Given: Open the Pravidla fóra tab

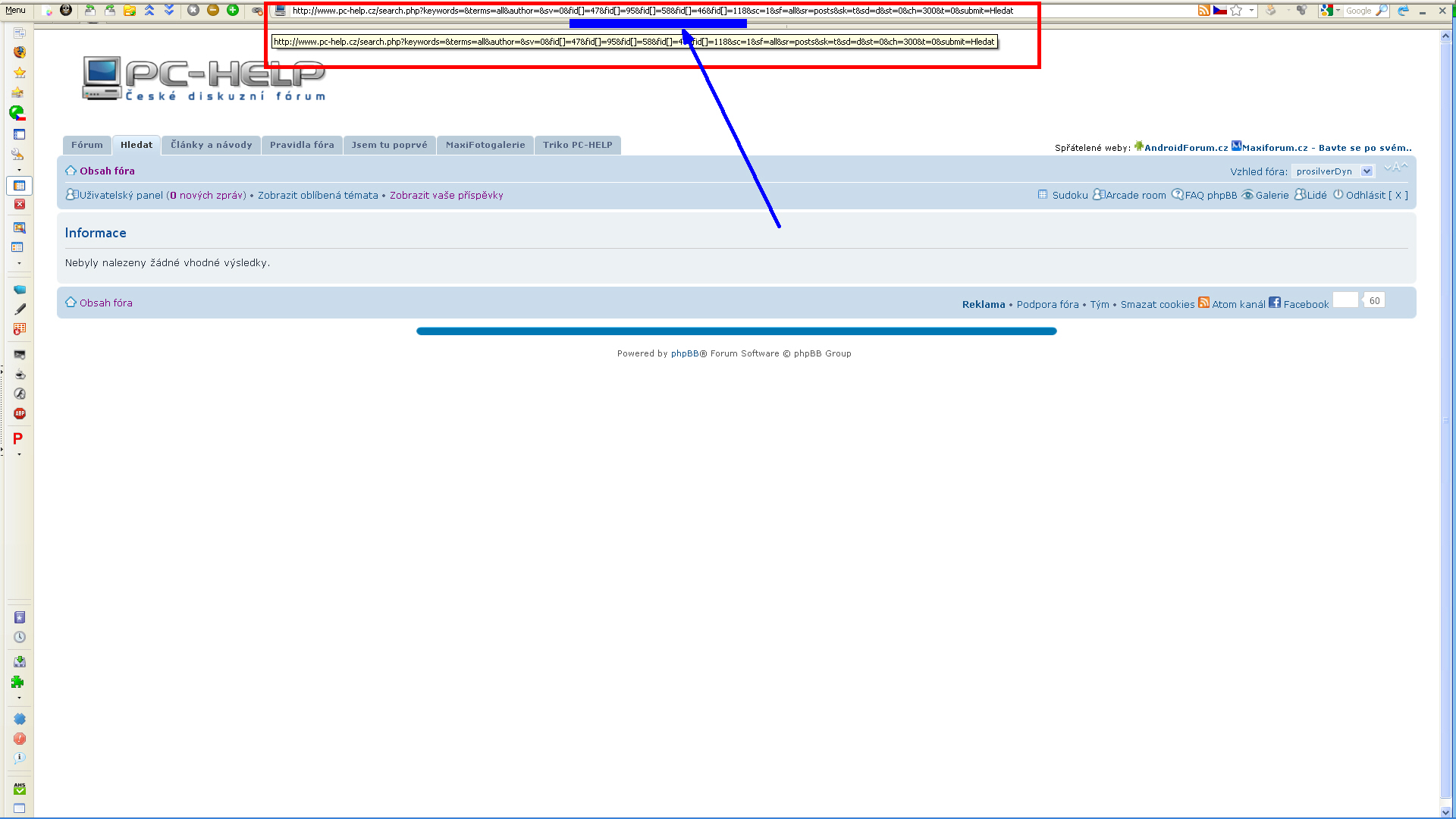Looking at the screenshot, I should coord(301,145).
